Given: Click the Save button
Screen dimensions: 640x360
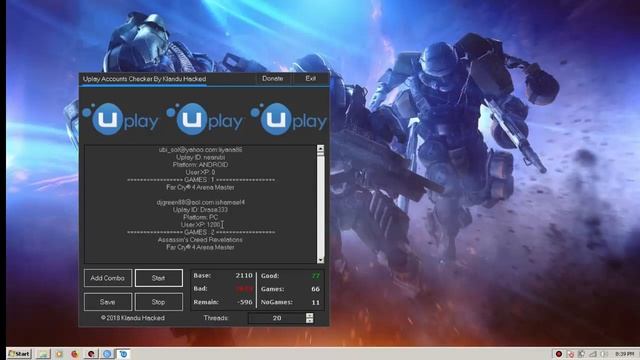Looking at the screenshot, I should [108, 302].
